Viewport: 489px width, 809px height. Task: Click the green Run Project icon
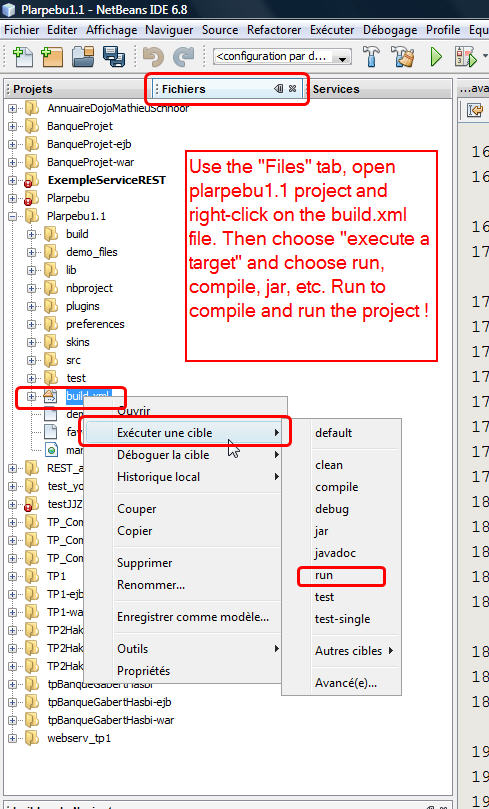[436, 57]
